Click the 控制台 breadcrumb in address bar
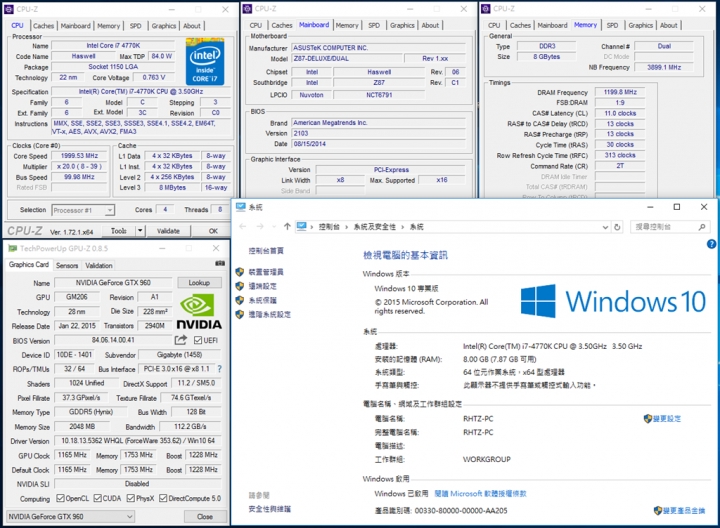 [x=329, y=227]
